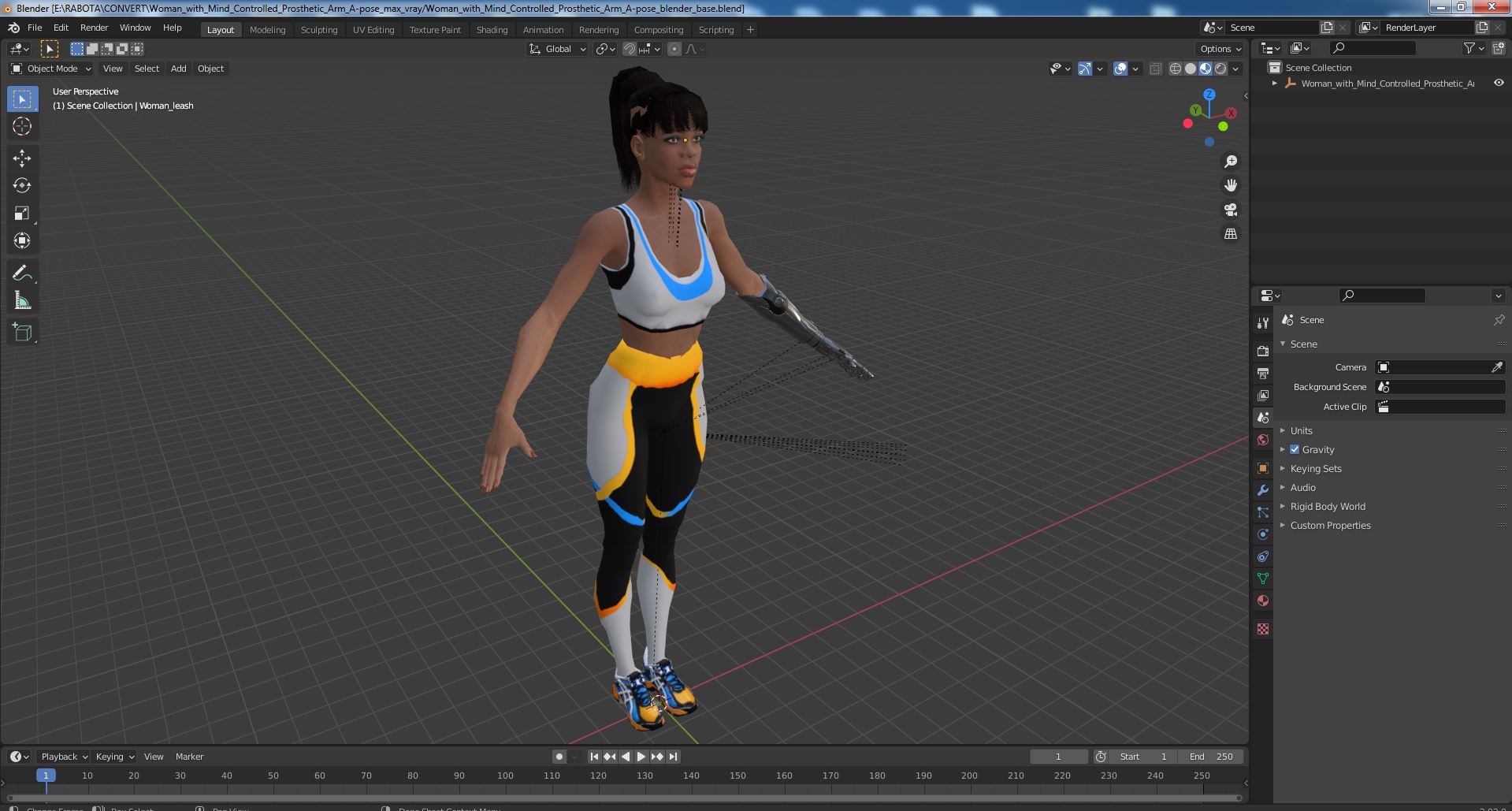The height and width of the screenshot is (811, 1512).
Task: Select the Rotate tool
Action: click(22, 186)
